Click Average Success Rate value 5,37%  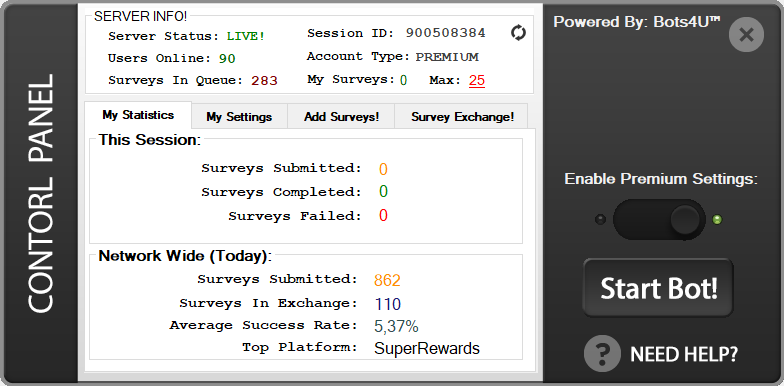(x=396, y=326)
